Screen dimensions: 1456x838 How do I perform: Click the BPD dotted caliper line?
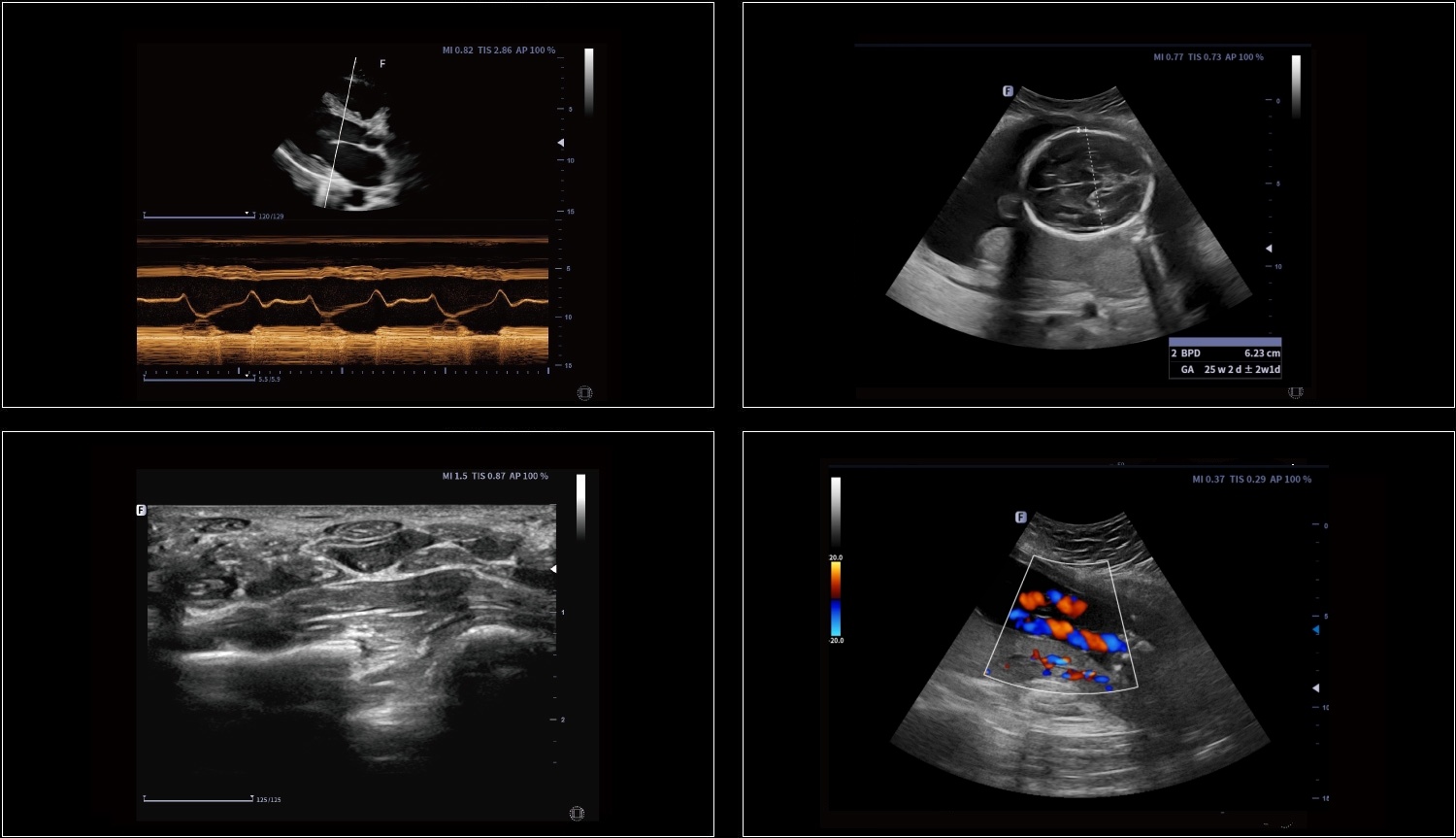coord(1093,180)
